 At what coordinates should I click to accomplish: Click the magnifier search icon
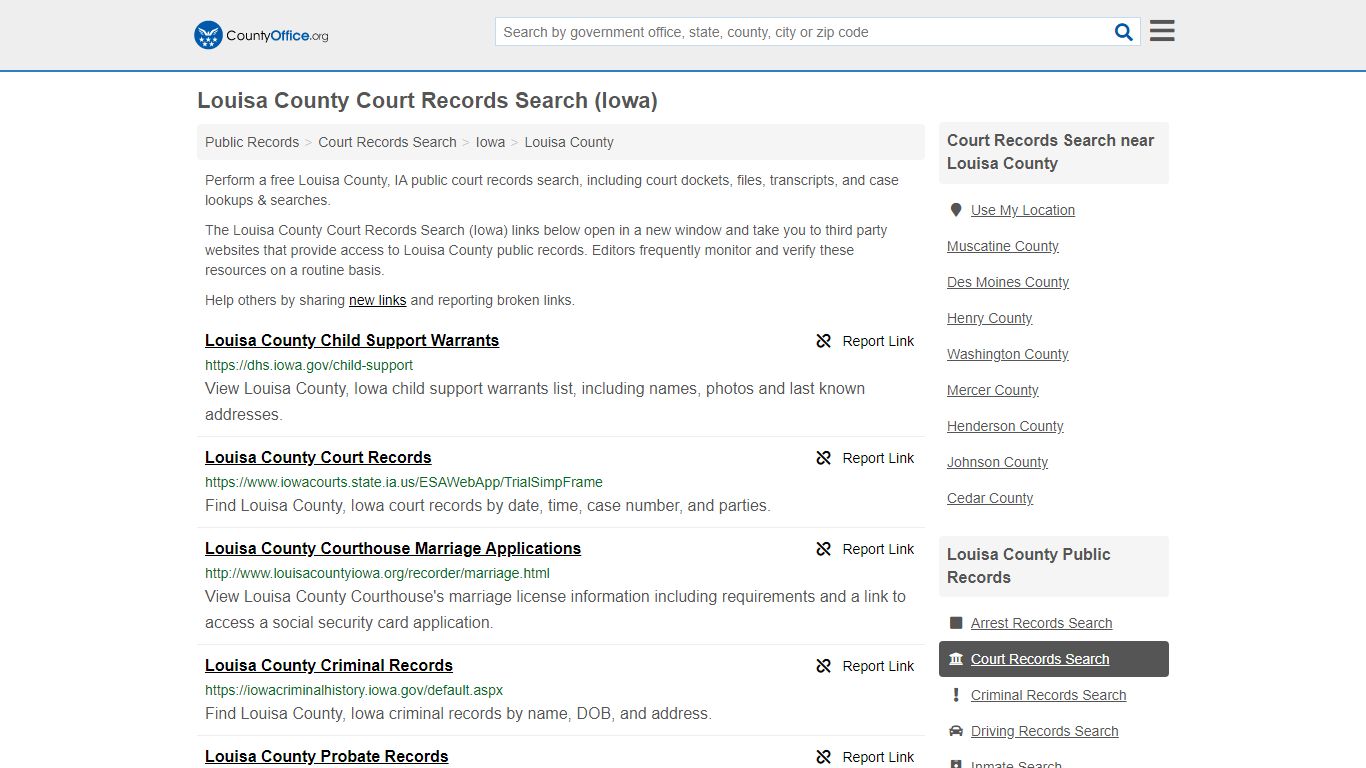pos(1124,32)
